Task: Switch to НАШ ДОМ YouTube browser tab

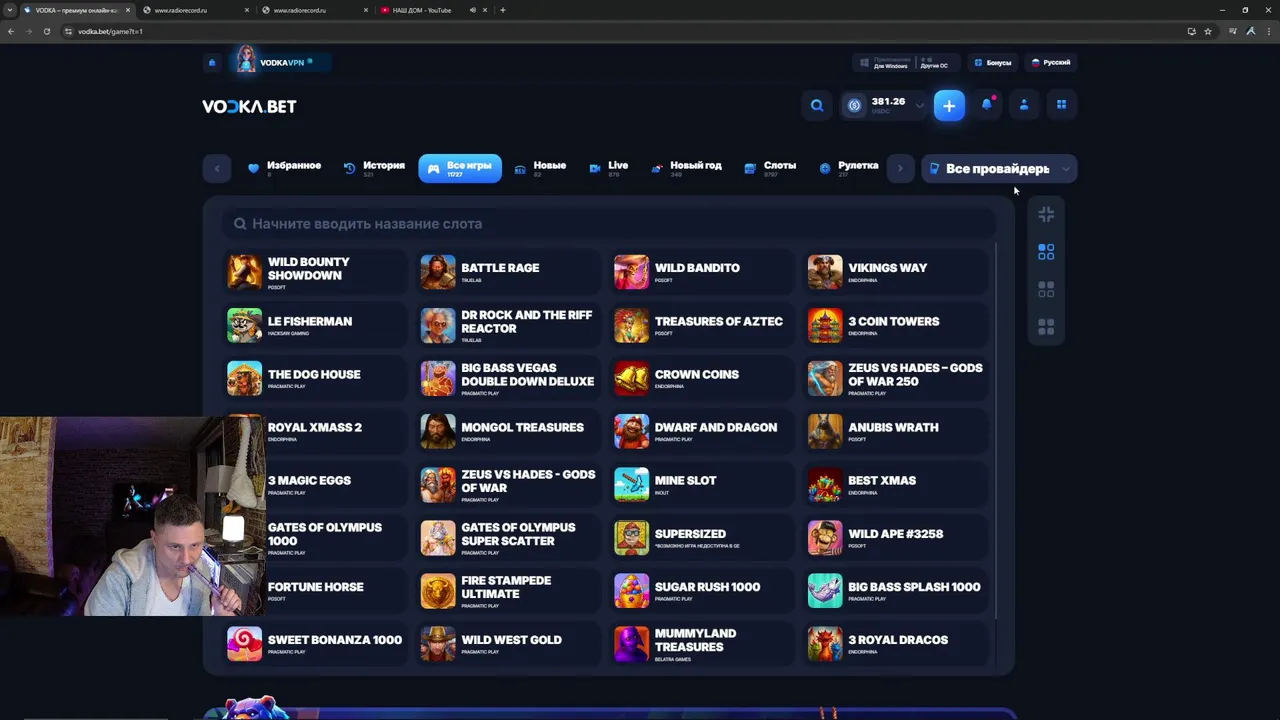Action: (421, 10)
